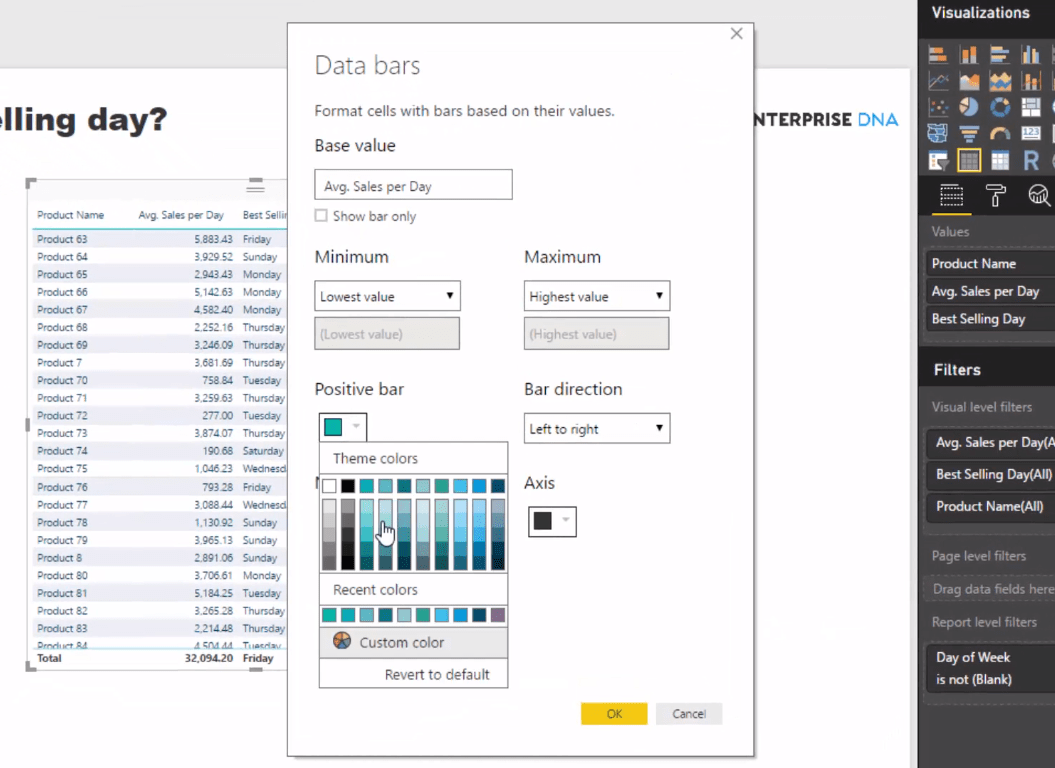Viewport: 1055px width, 768px height.
Task: Expand the Product Name(All) filter
Action: (x=990, y=506)
